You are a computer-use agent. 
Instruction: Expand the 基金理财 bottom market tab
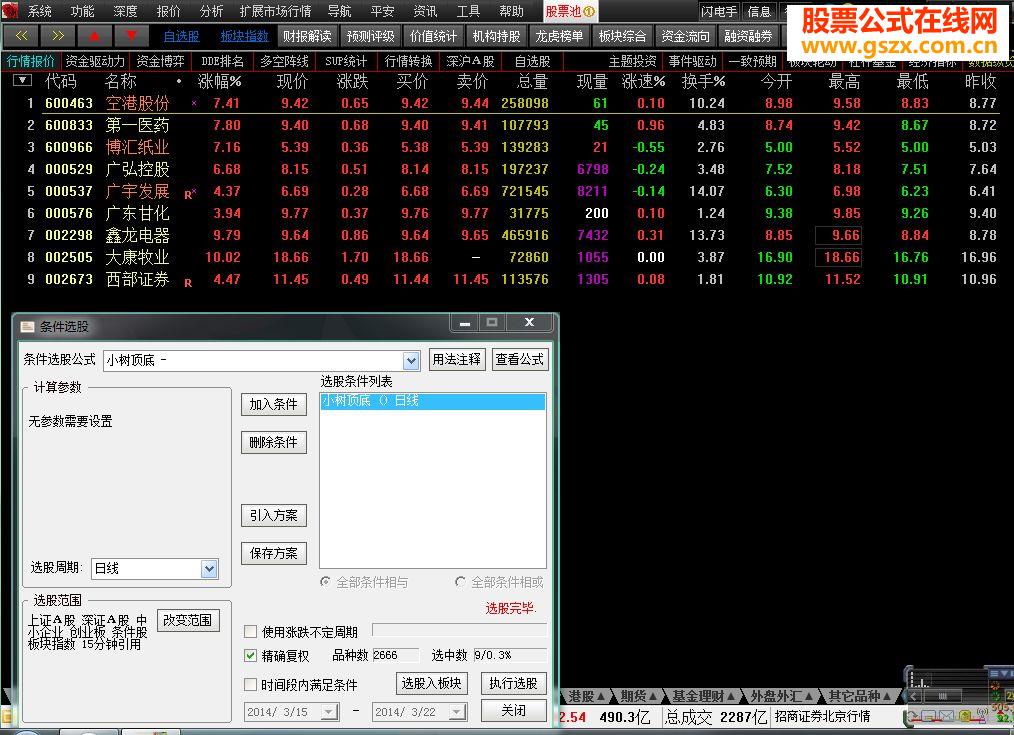703,696
